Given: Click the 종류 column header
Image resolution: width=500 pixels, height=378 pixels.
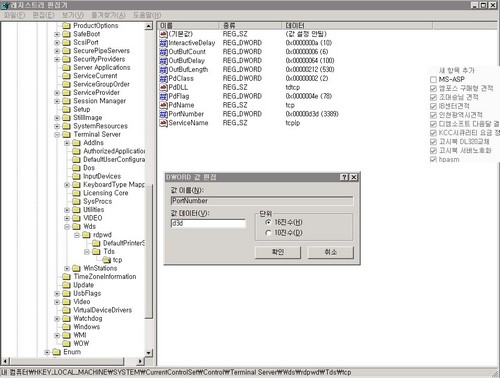Looking at the screenshot, I should 251,26.
